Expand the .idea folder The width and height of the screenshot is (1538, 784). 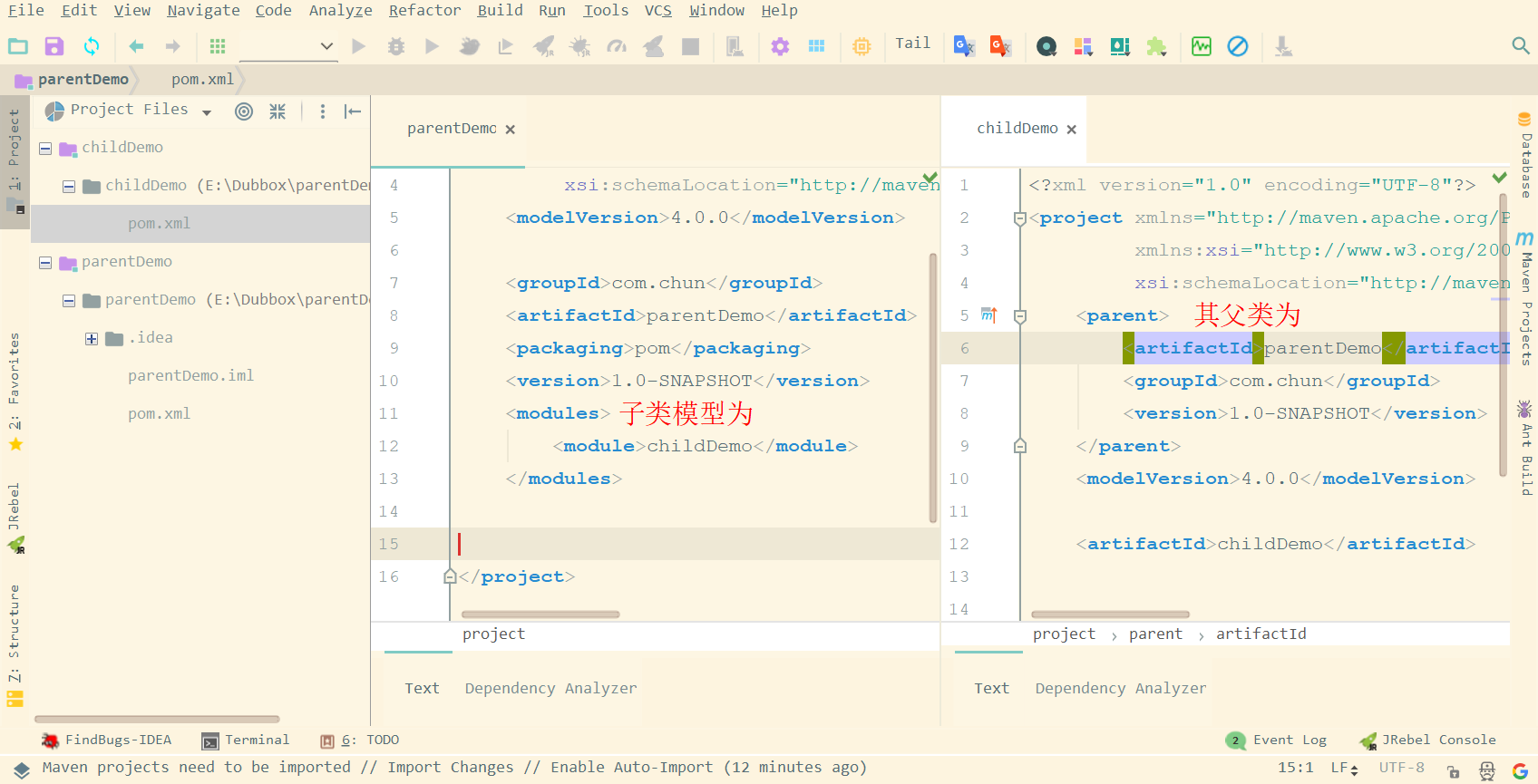point(92,338)
